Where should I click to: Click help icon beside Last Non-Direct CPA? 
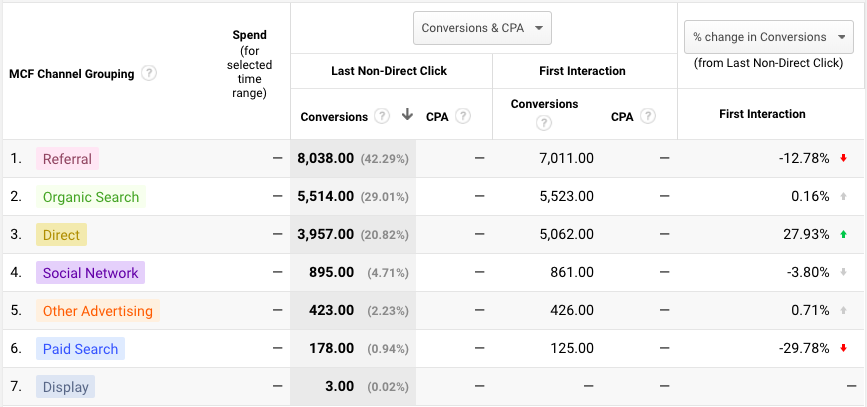point(462,116)
